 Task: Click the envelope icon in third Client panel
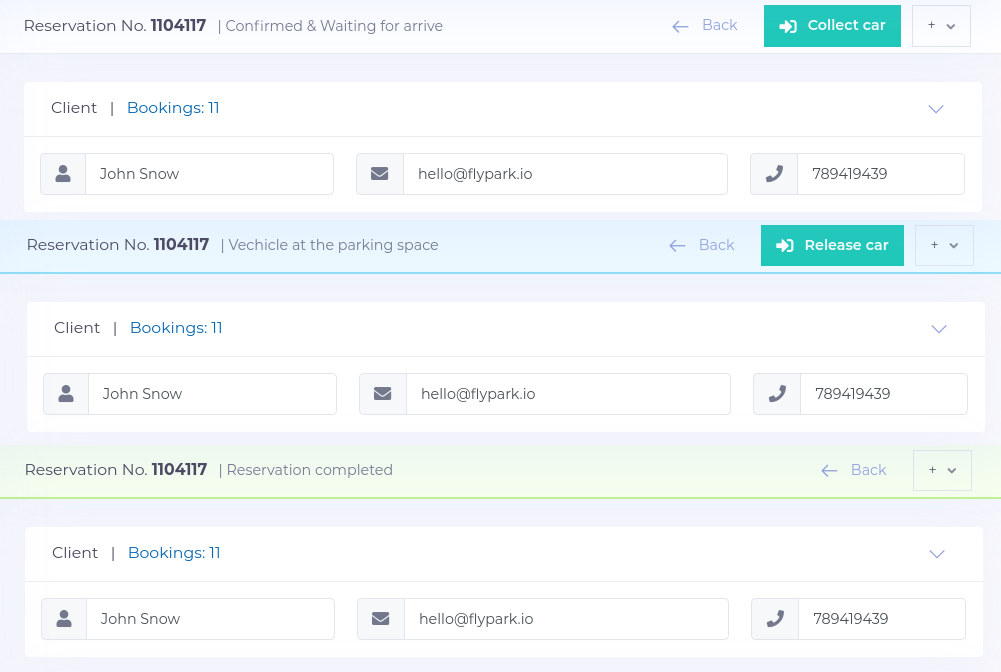click(380, 619)
